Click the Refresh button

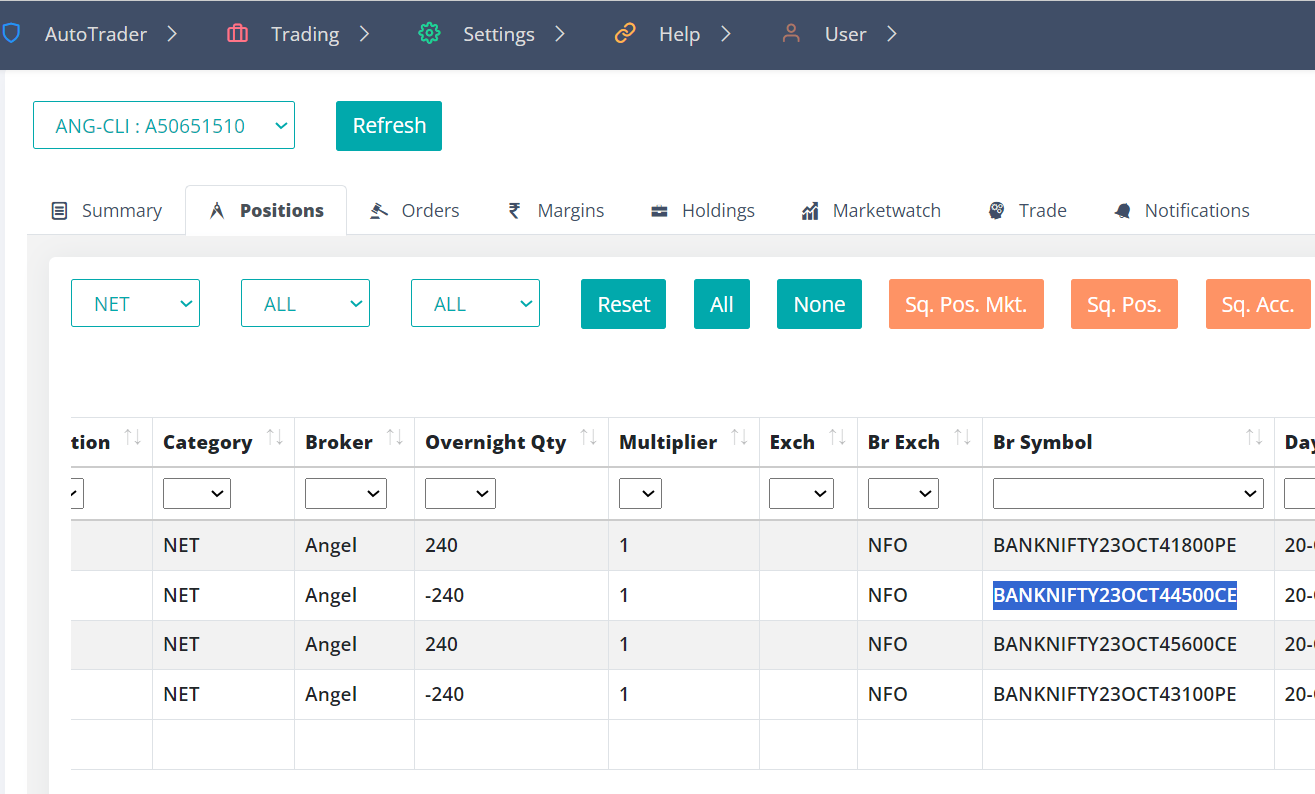click(389, 126)
